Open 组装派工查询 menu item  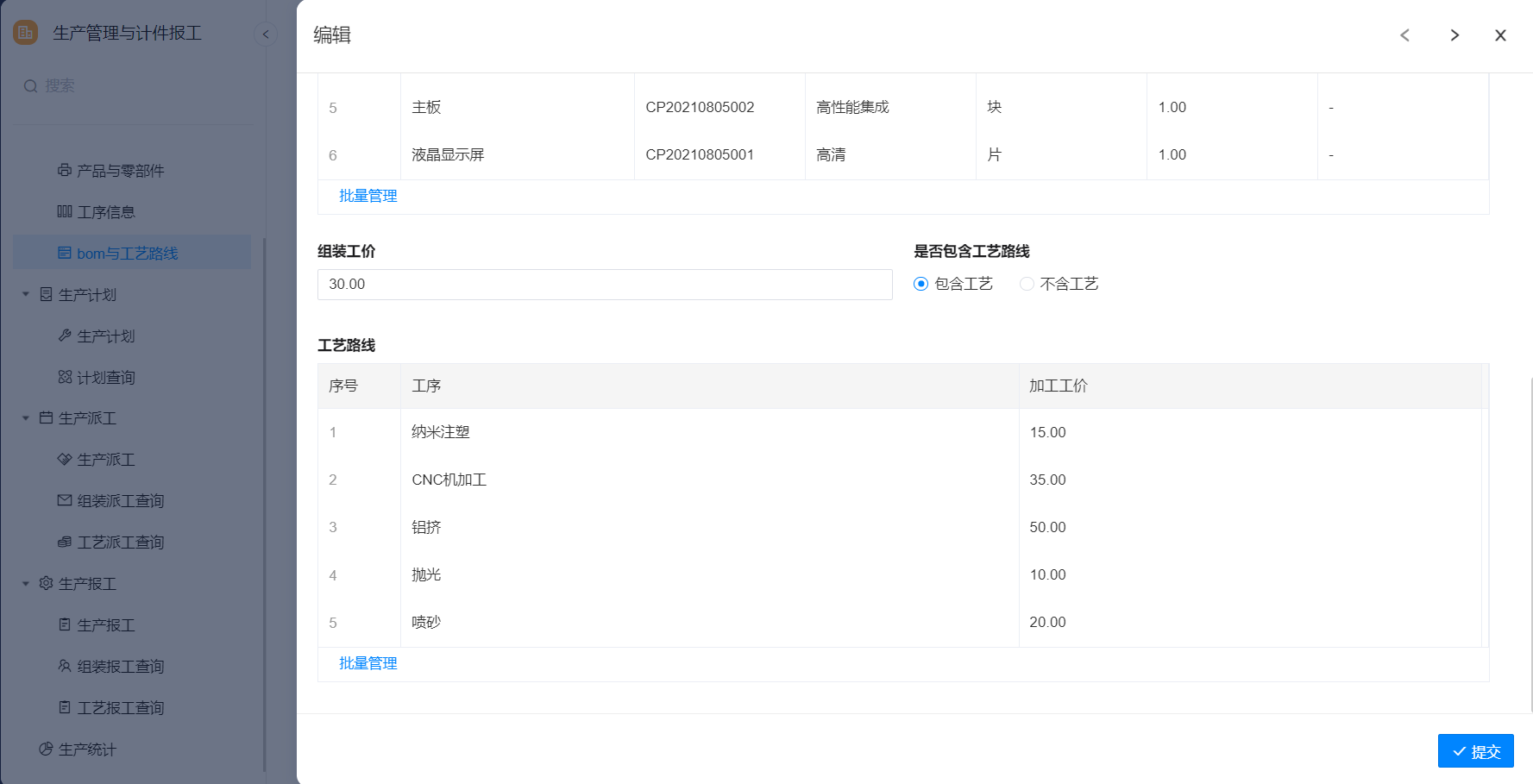point(132,500)
